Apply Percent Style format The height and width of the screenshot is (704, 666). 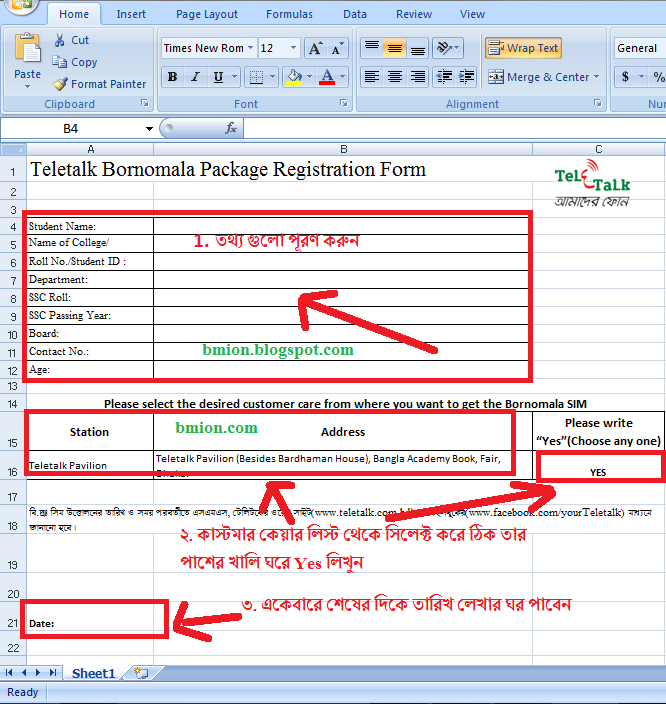(x=658, y=77)
